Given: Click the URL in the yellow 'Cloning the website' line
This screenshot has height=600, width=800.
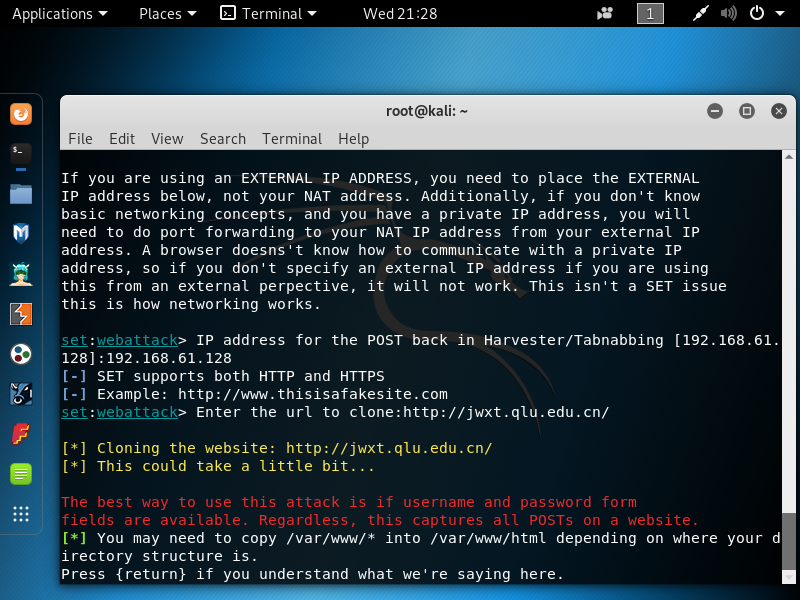Looking at the screenshot, I should 389,448.
